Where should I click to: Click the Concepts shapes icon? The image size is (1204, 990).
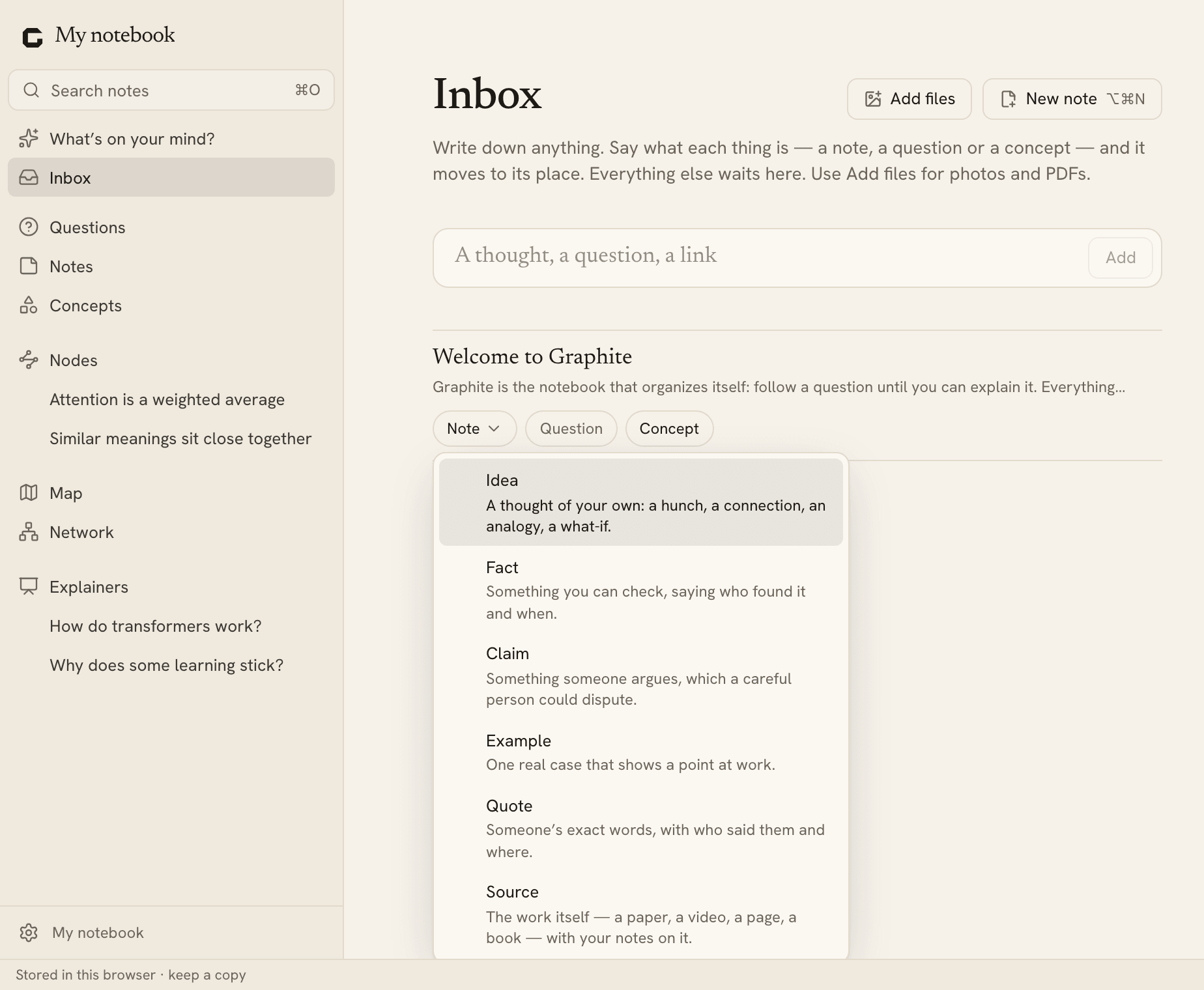(29, 305)
